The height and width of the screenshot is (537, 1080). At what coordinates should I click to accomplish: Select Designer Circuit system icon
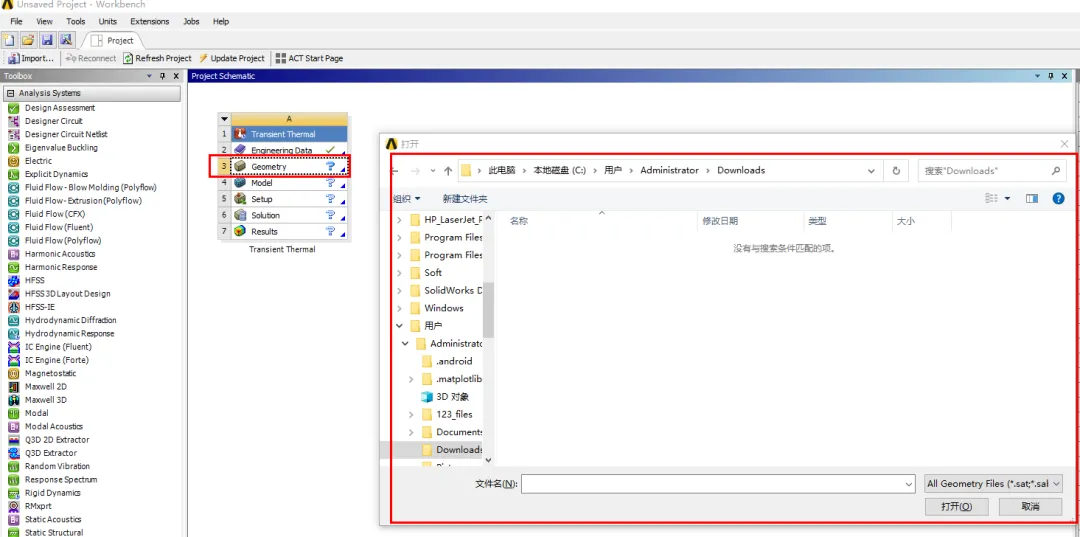pyautogui.click(x=12, y=121)
